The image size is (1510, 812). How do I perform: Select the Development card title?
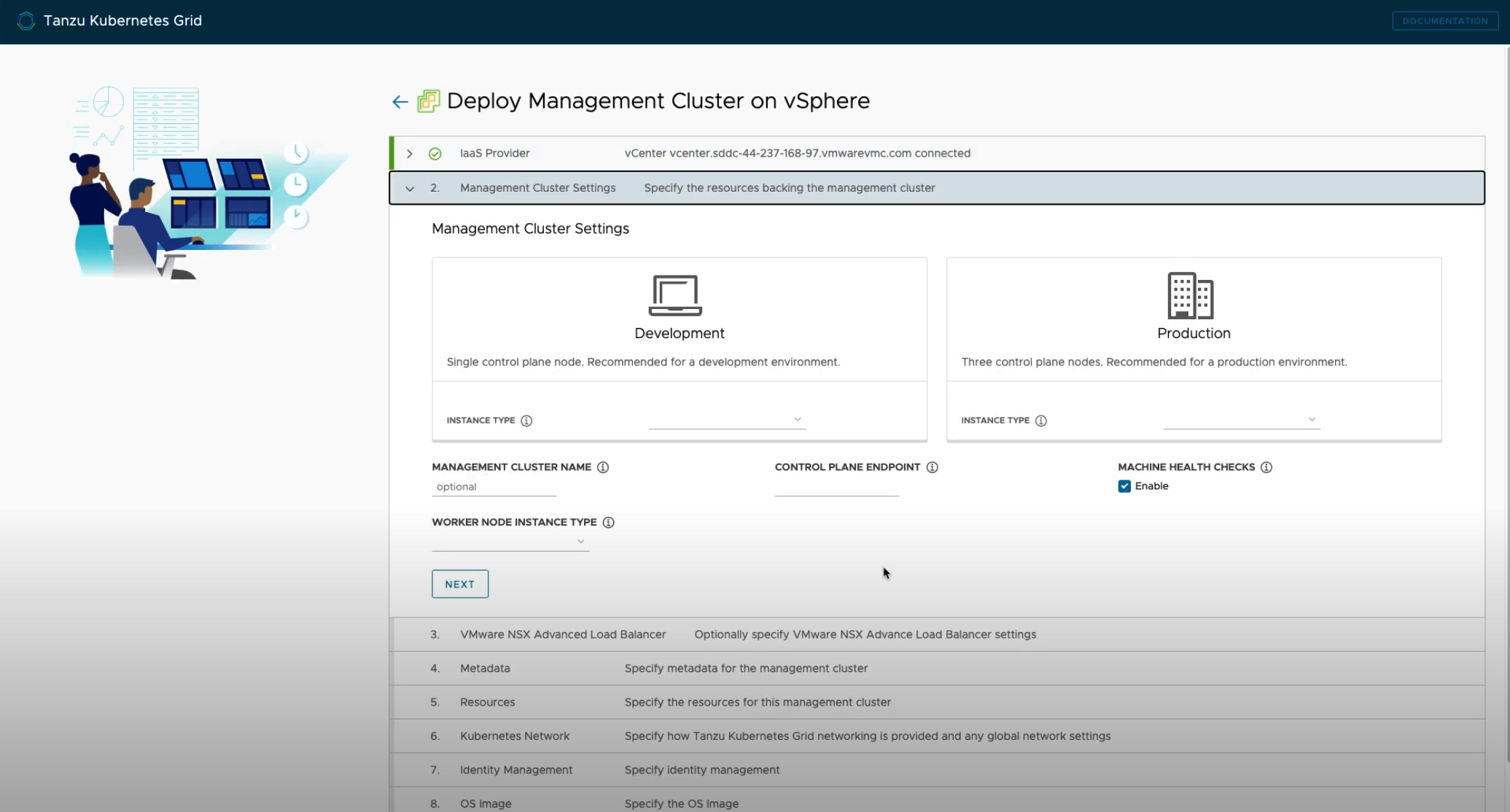[x=680, y=333]
